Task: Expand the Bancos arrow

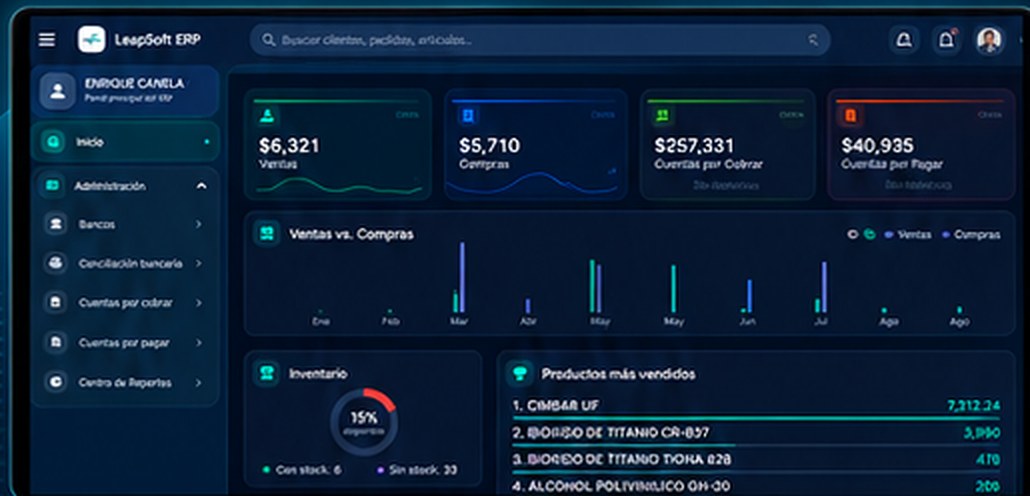Action: pos(198,225)
